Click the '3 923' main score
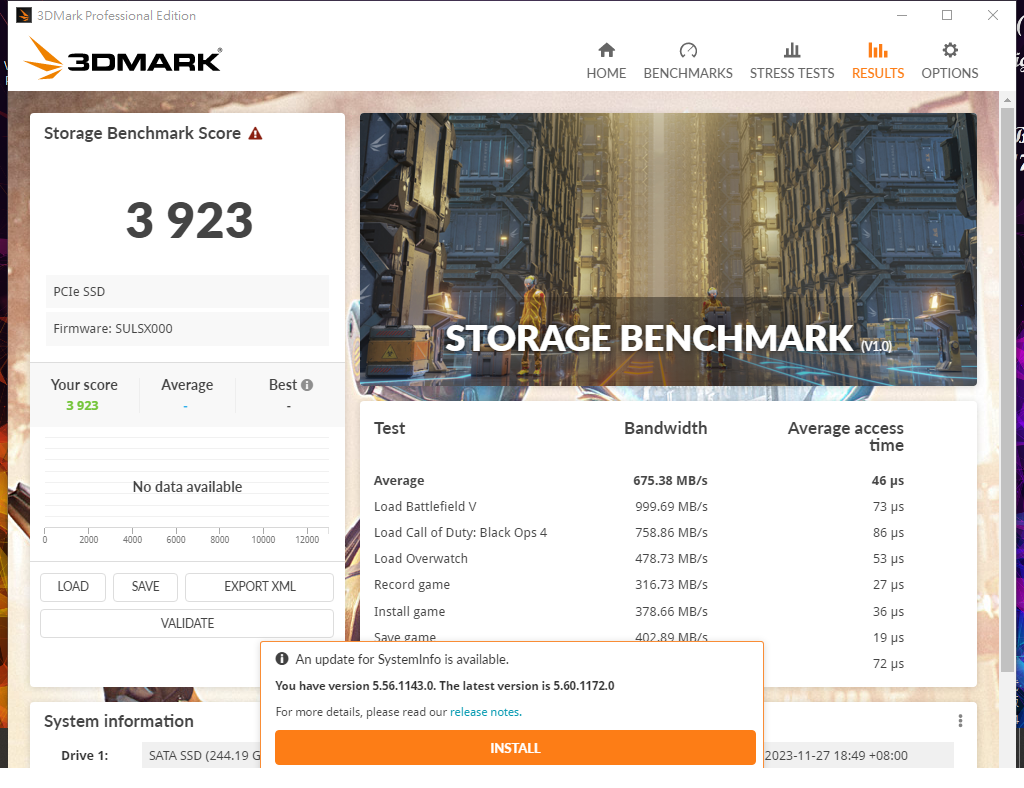Viewport: 1024px width, 788px height. pos(189,220)
